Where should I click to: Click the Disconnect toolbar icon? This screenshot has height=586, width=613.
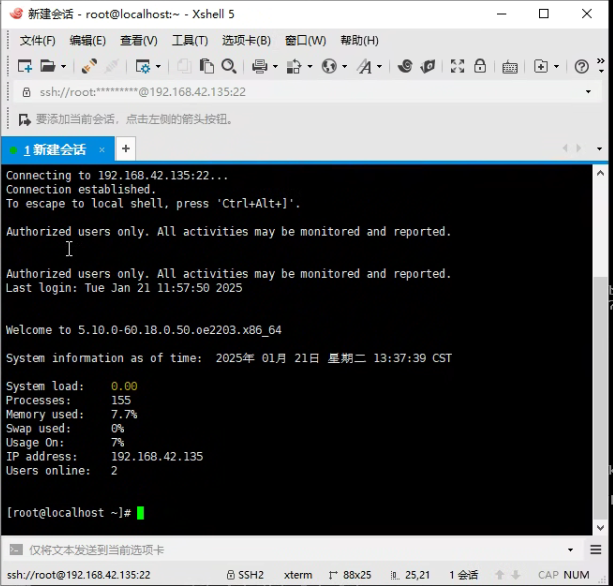point(112,66)
